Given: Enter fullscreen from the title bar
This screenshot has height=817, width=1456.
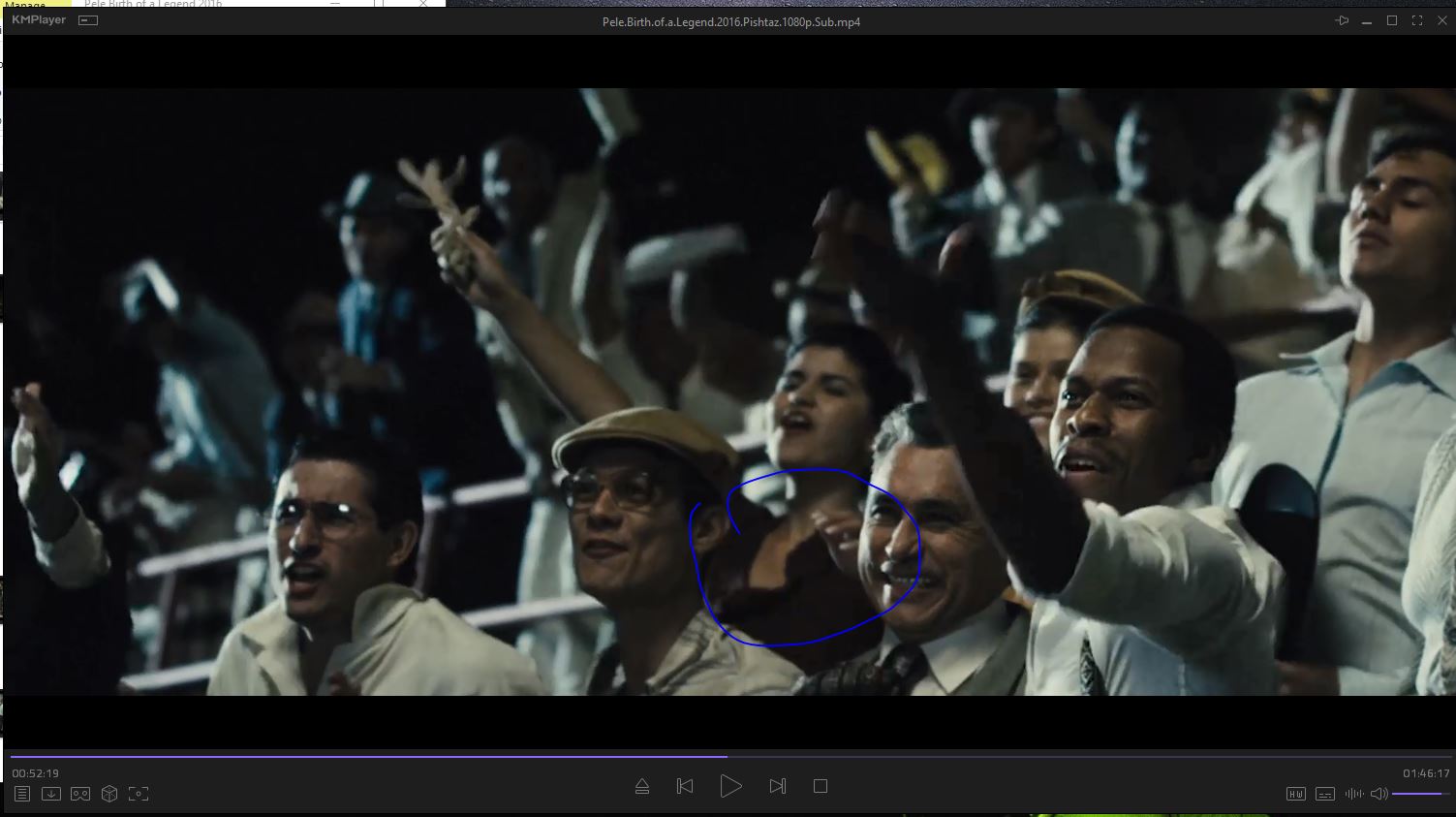Looking at the screenshot, I should [1416, 20].
